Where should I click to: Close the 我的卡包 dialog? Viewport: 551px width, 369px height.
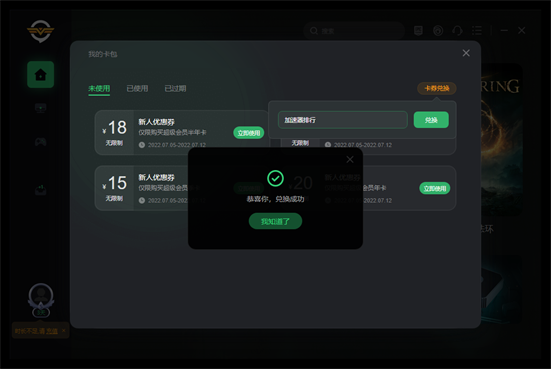click(466, 53)
